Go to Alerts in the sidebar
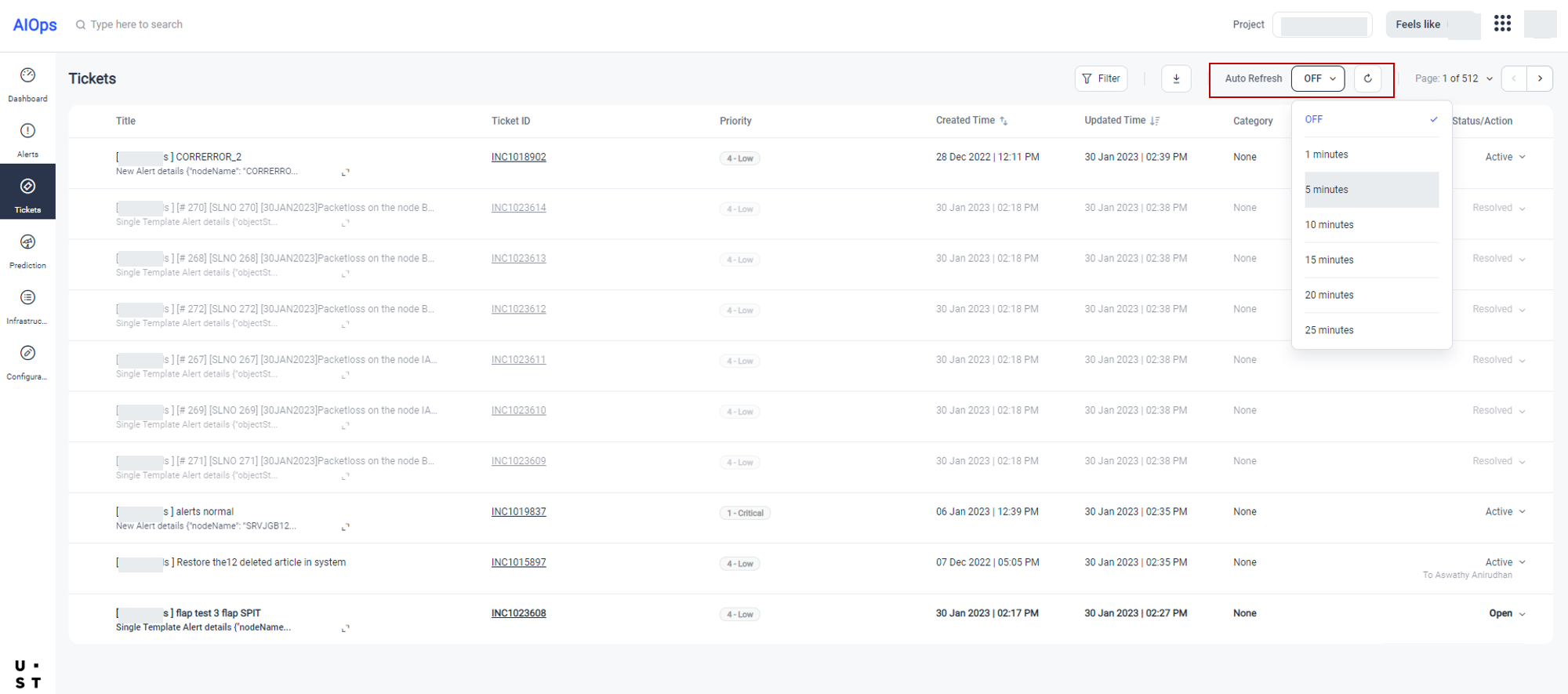The image size is (1568, 694). [x=27, y=132]
